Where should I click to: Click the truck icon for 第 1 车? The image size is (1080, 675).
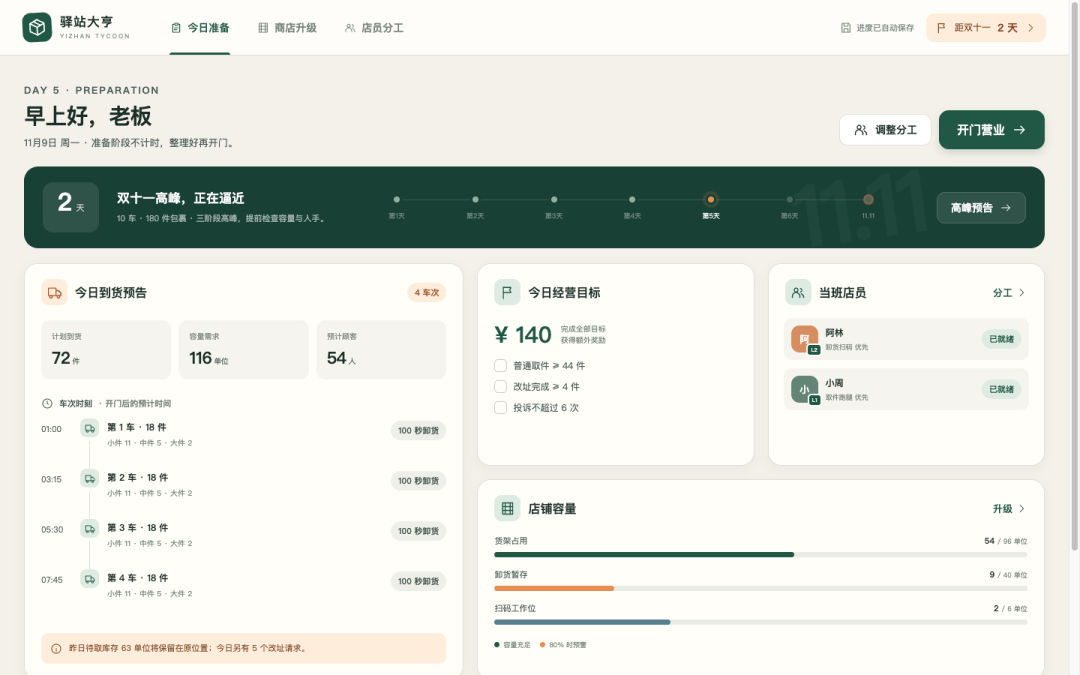pyautogui.click(x=90, y=428)
